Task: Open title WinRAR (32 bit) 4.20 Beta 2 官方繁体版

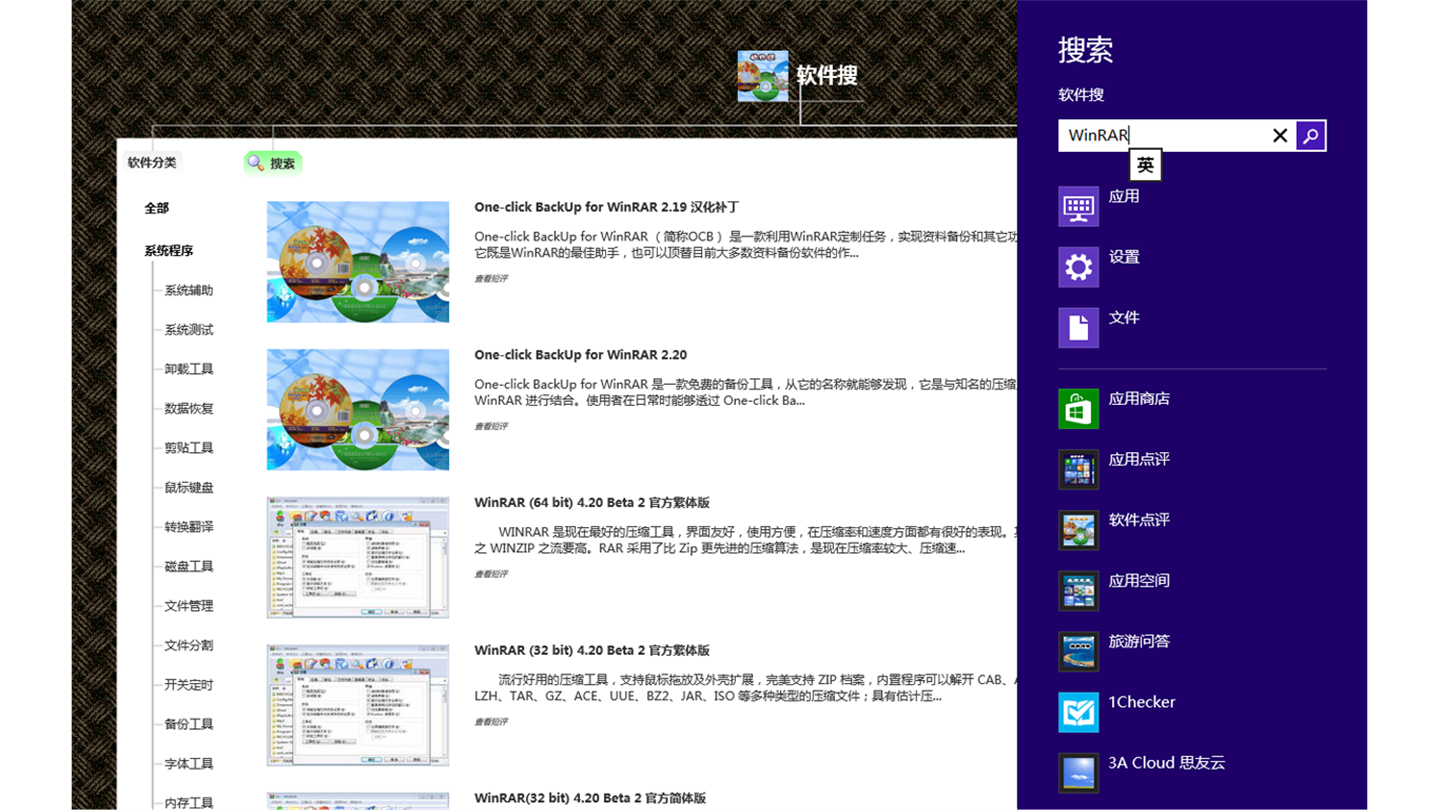Action: point(592,650)
